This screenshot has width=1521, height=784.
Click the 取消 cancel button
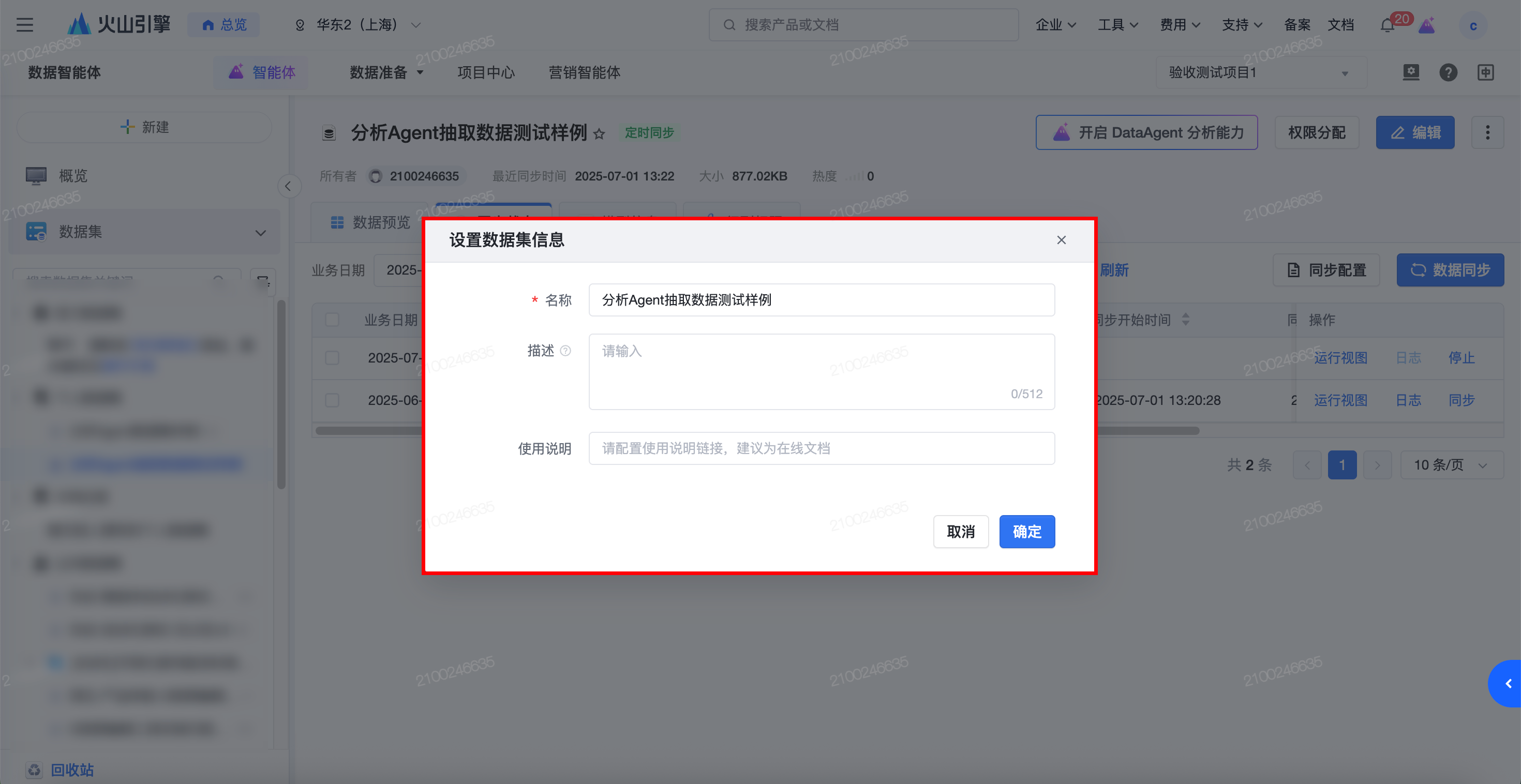pos(960,531)
